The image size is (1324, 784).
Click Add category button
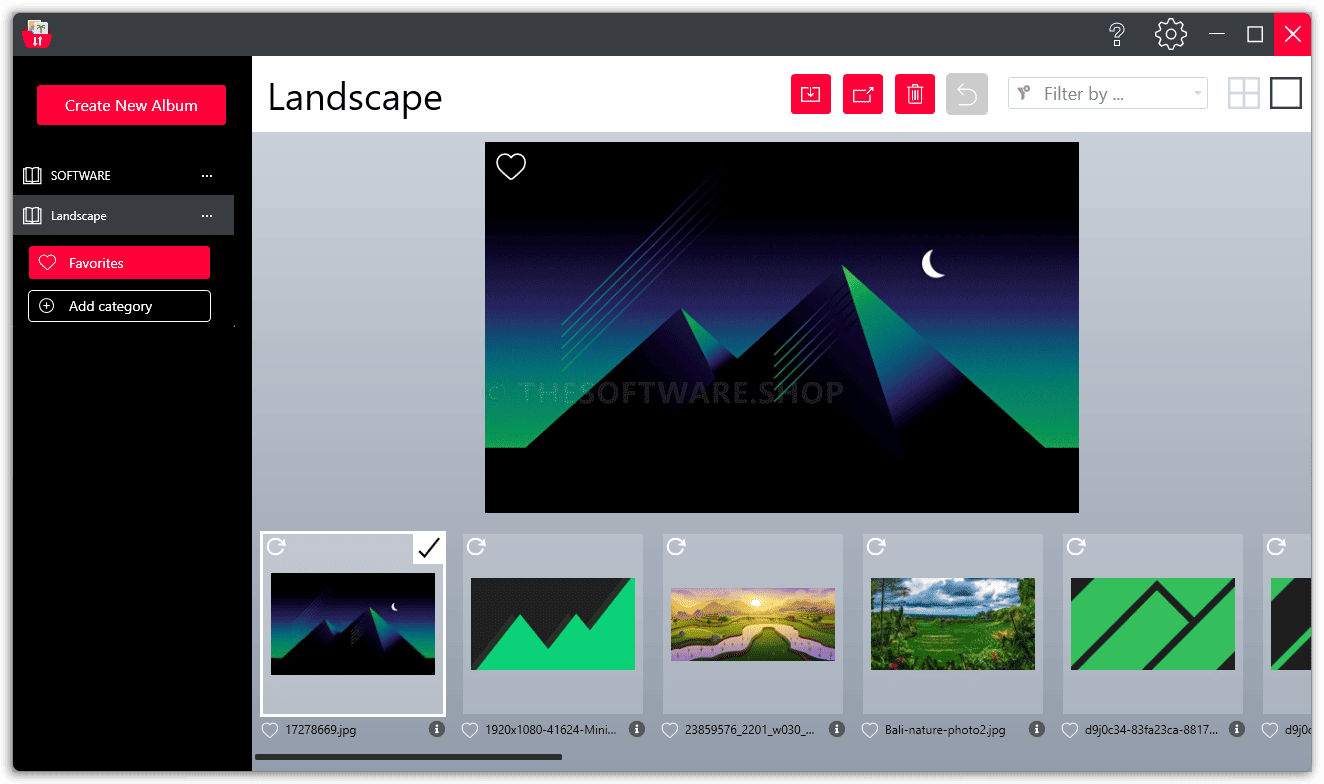119,306
